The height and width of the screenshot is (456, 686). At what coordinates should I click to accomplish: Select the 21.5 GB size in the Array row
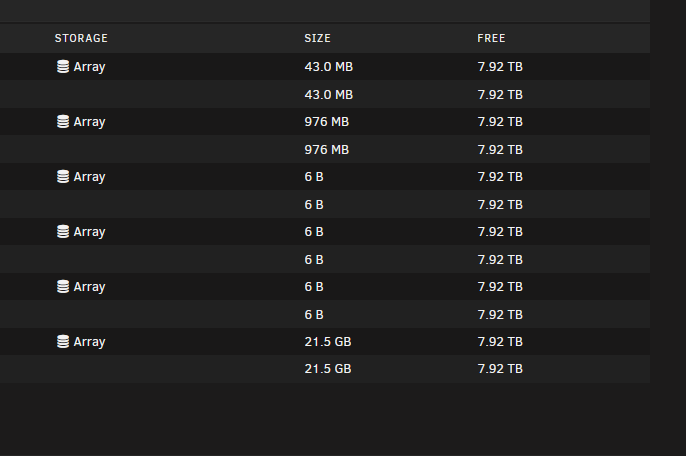coord(328,341)
